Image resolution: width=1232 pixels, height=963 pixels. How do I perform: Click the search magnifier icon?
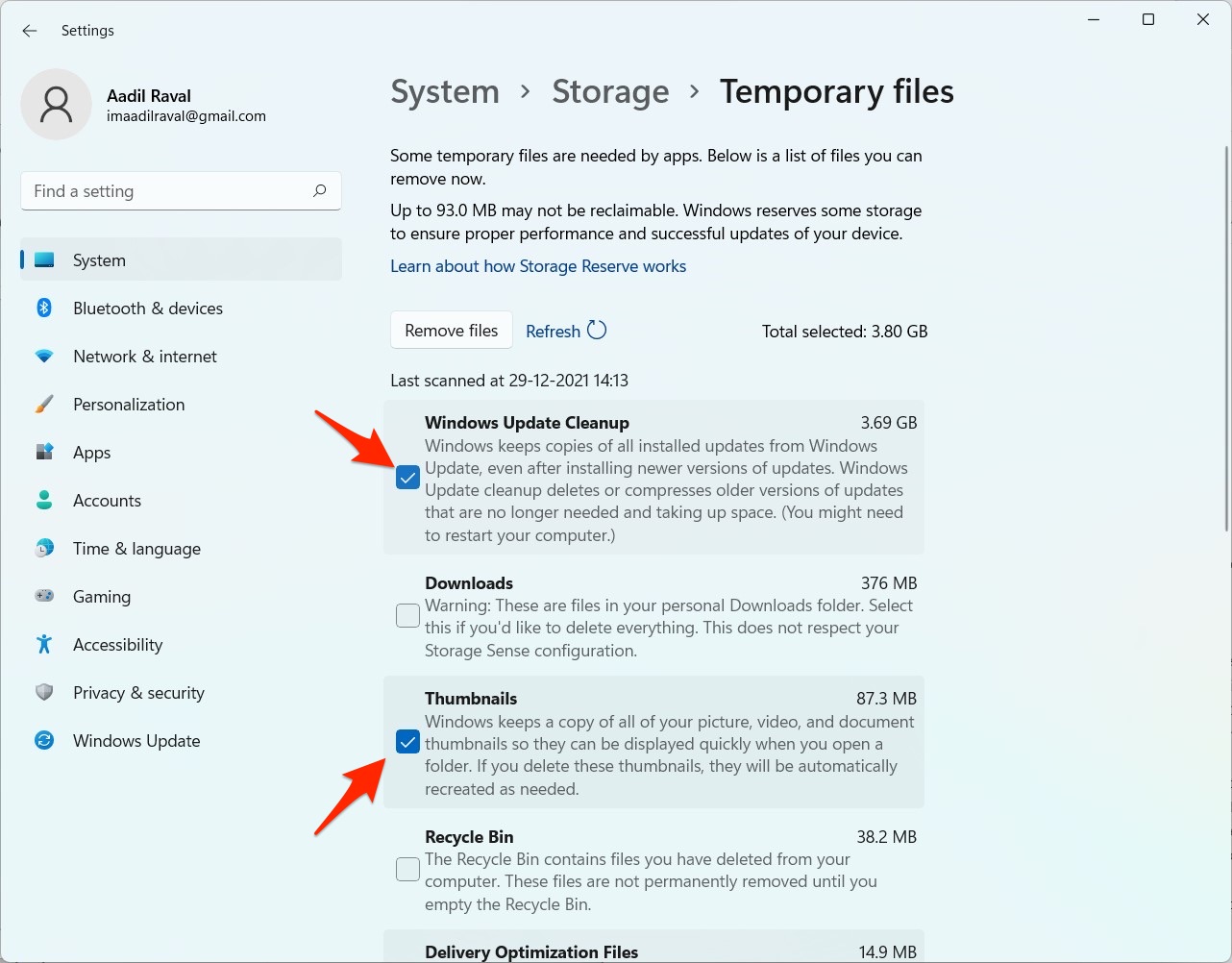coord(320,190)
